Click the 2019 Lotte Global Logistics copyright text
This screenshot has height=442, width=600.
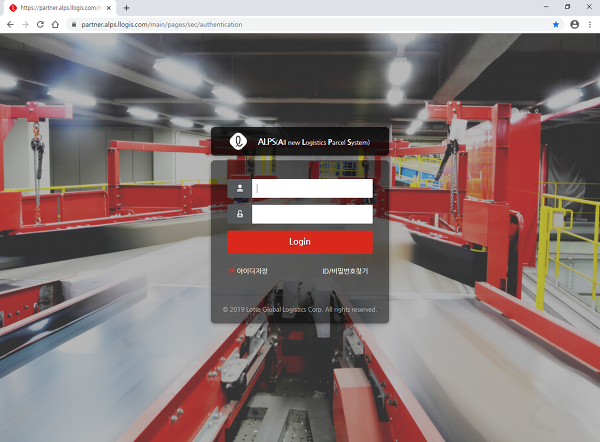(x=300, y=310)
